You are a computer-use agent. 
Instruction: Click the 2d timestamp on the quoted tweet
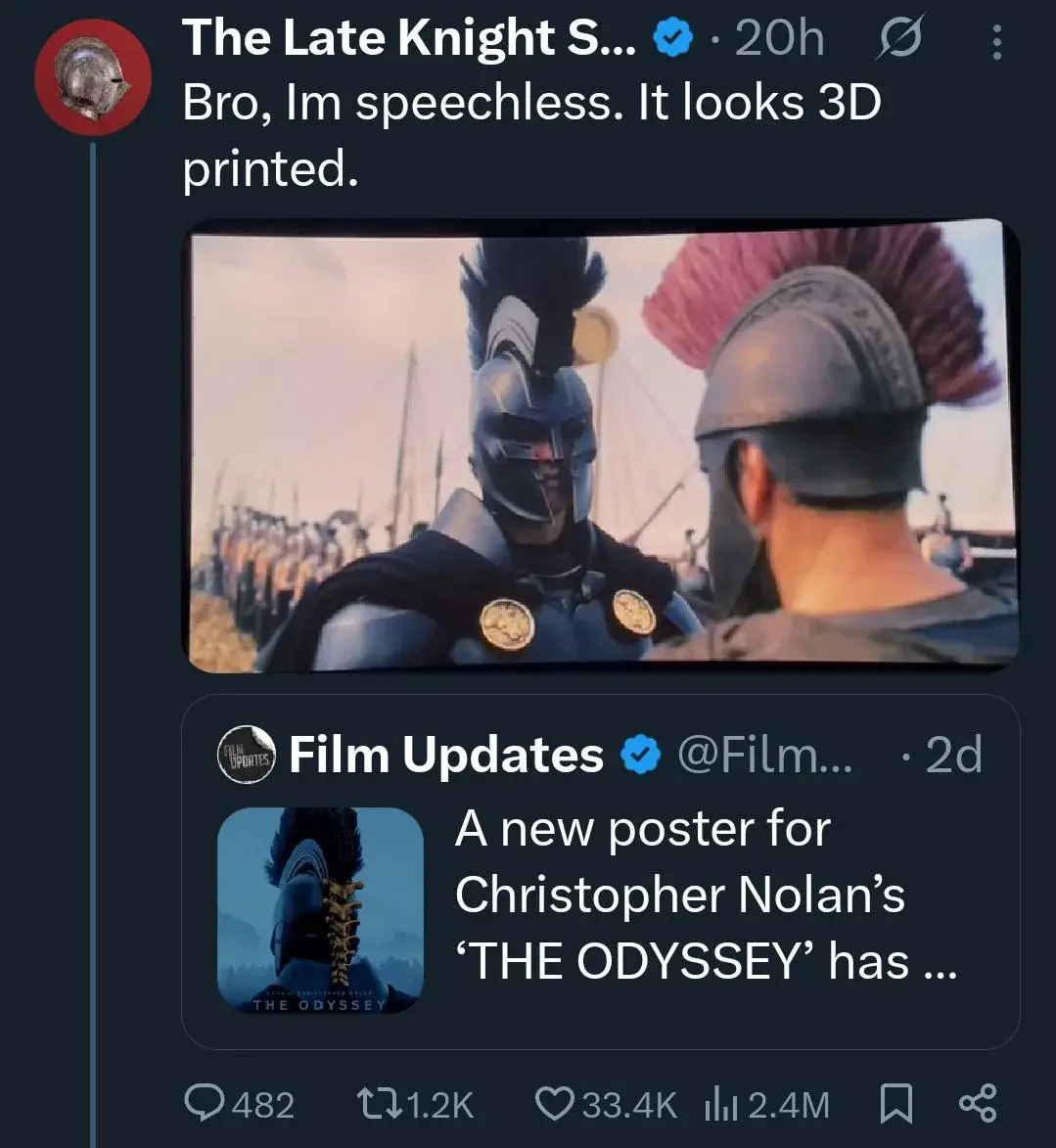[x=951, y=754]
